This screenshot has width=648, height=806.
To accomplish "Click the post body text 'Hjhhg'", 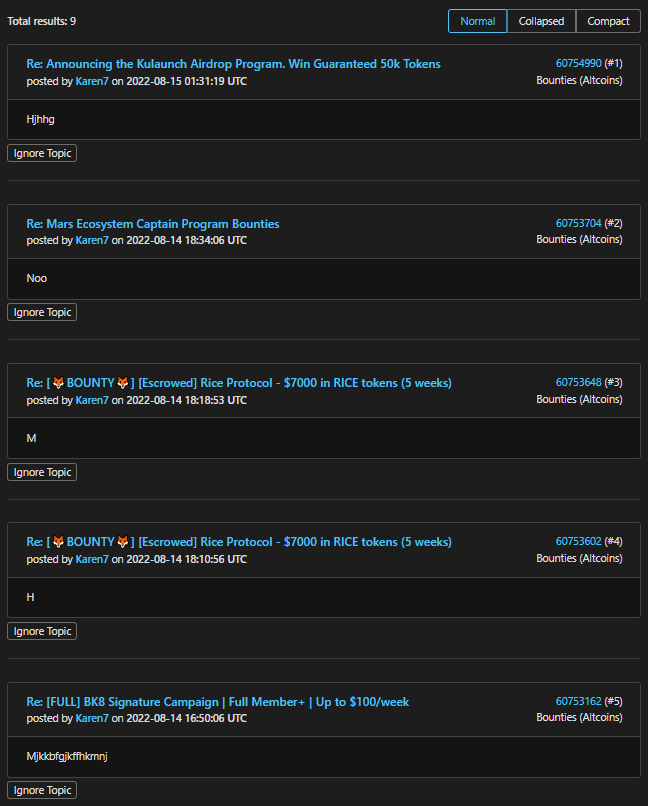I will tap(40, 119).
